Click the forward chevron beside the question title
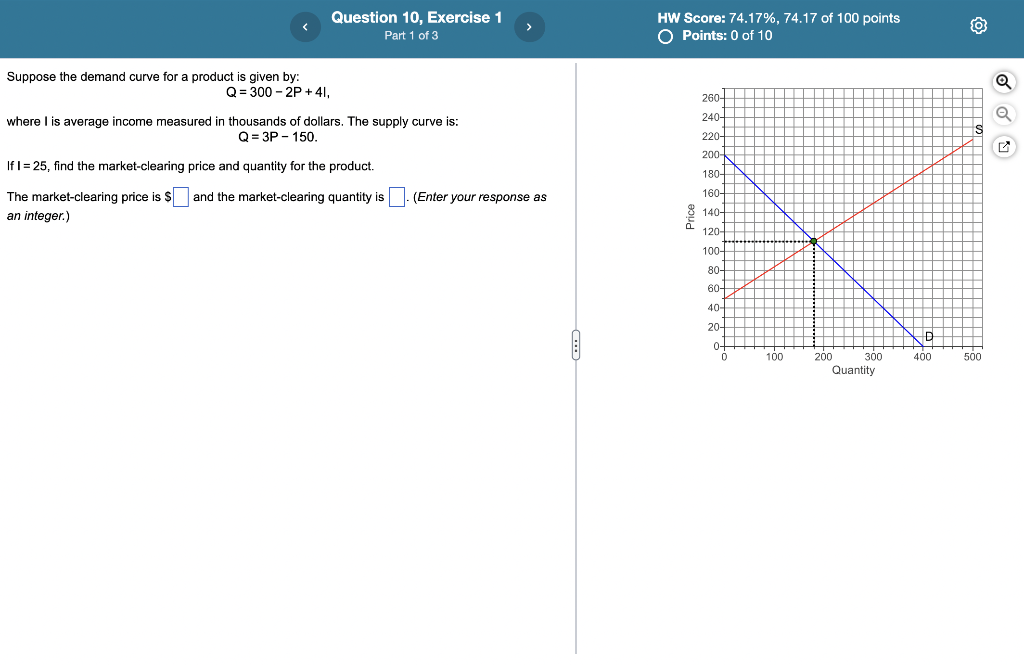The image size is (1024, 665). coord(529,26)
